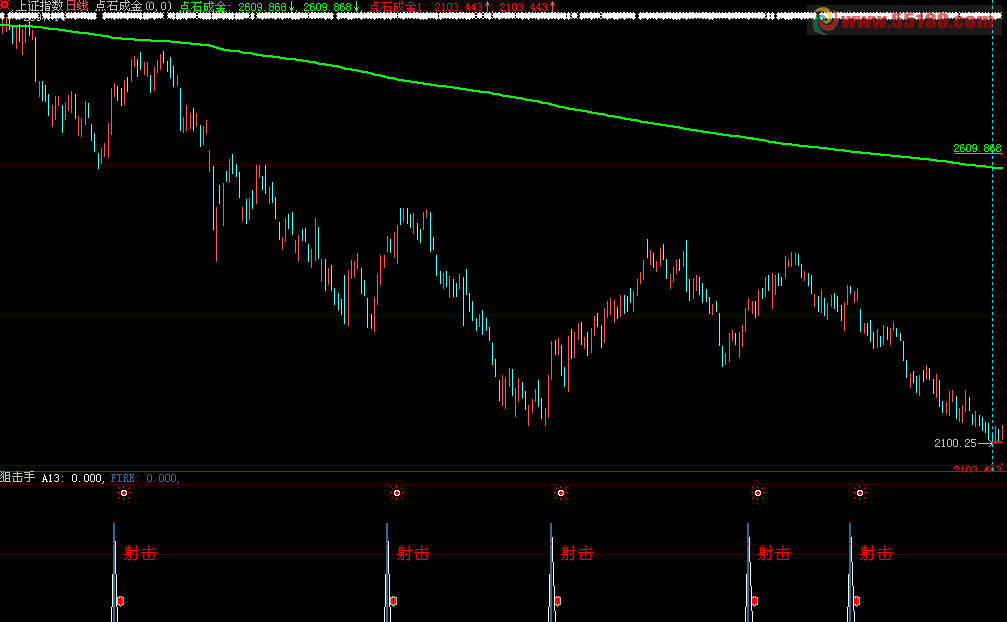The width and height of the screenshot is (1007, 622).
Task: Click the fourth sun signal icon from left
Action: point(758,493)
